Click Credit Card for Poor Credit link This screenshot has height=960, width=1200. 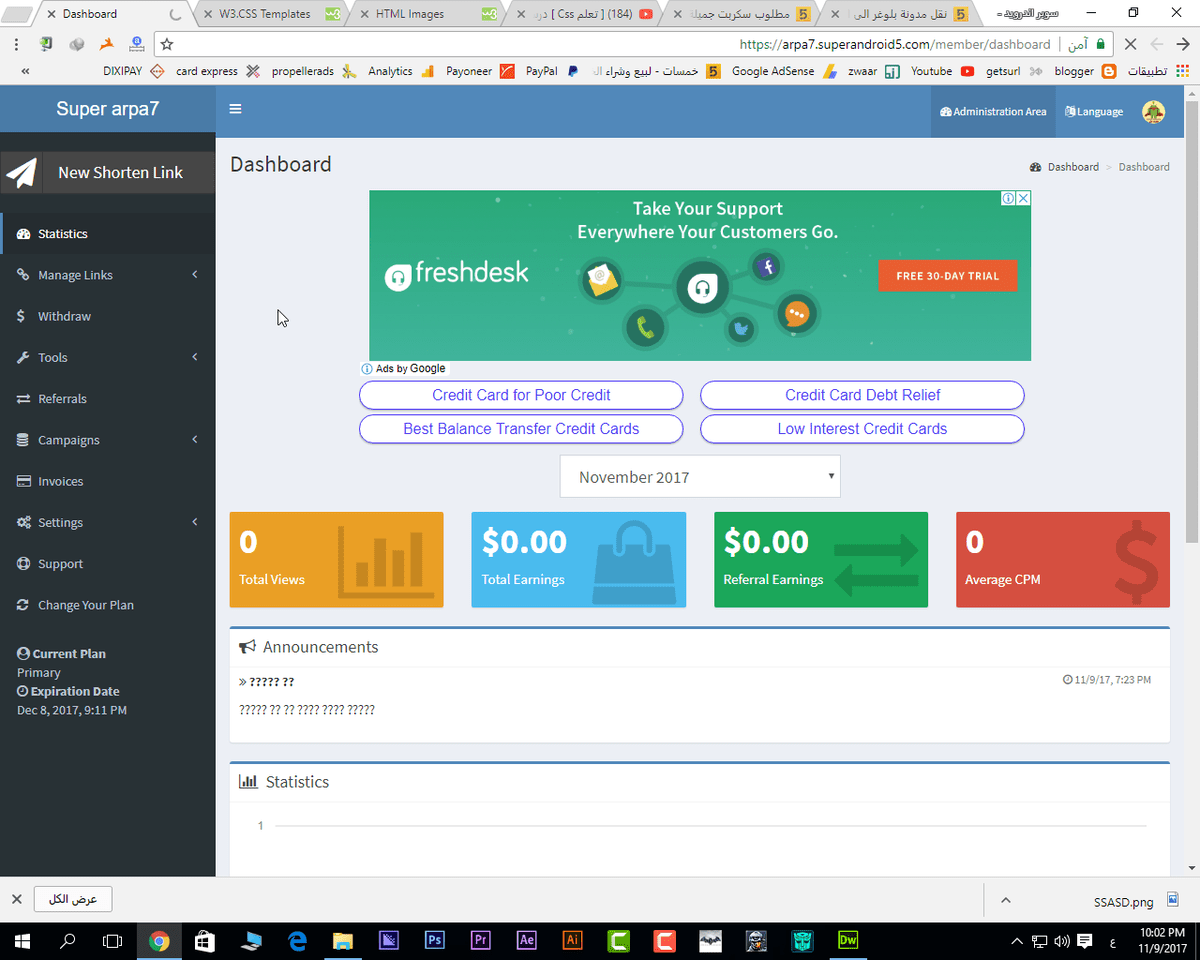(521, 395)
